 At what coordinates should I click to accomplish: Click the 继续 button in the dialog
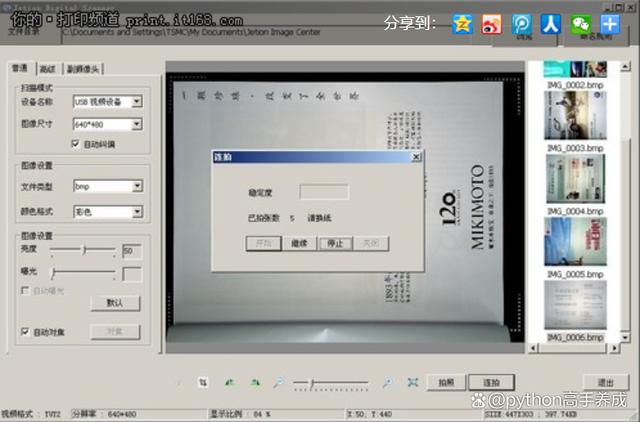tap(299, 244)
